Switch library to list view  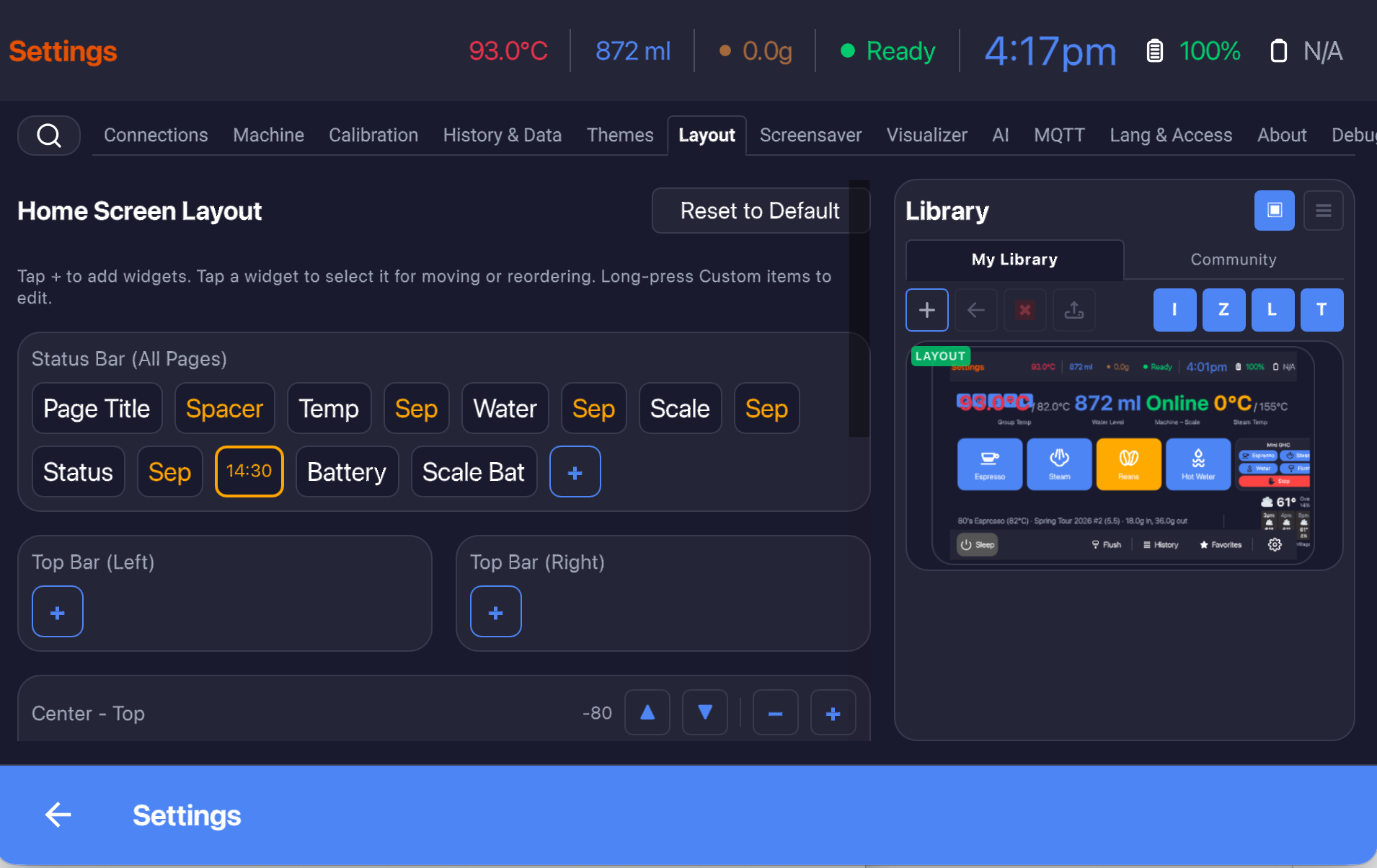pyautogui.click(x=1323, y=211)
